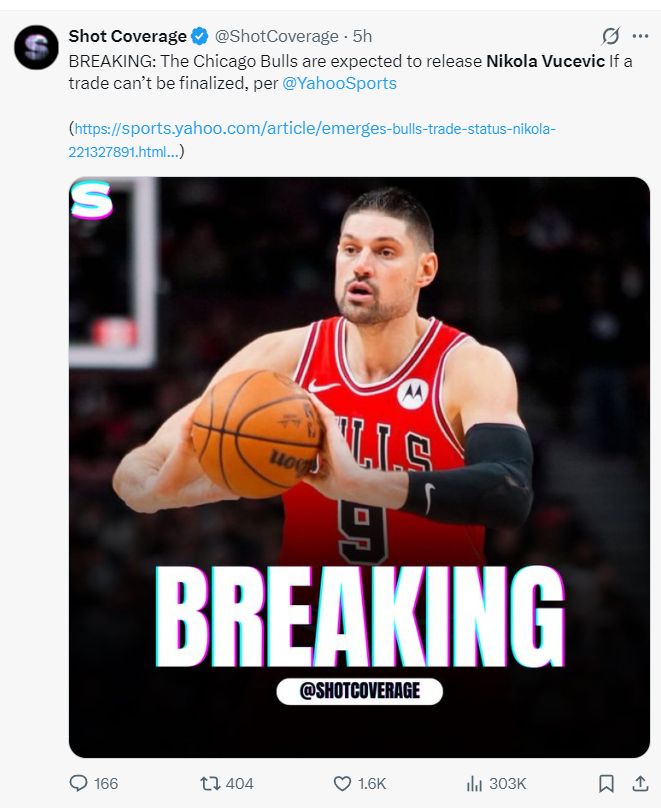Open the tweet via the 5h timestamp
The image size is (661, 808).
tap(363, 36)
